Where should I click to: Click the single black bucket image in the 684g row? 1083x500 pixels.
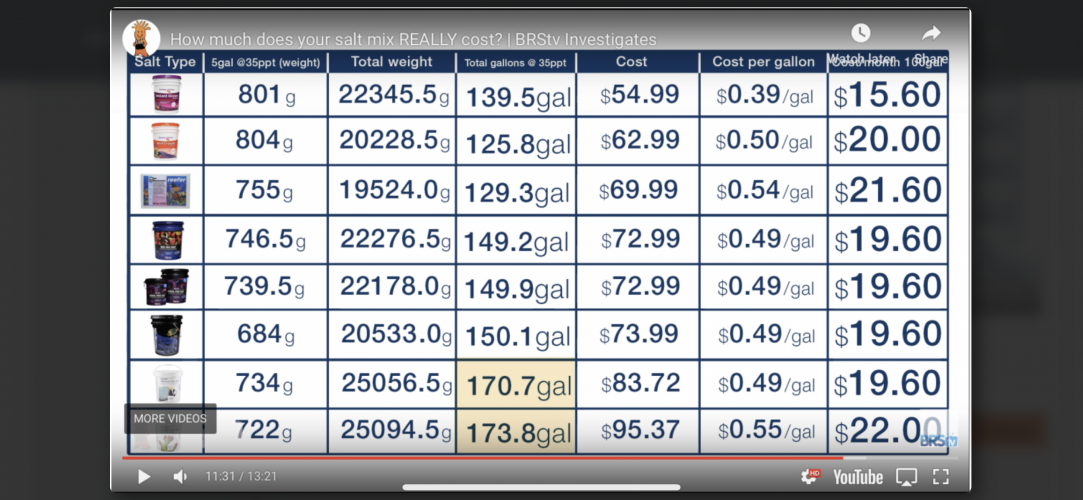(166, 334)
